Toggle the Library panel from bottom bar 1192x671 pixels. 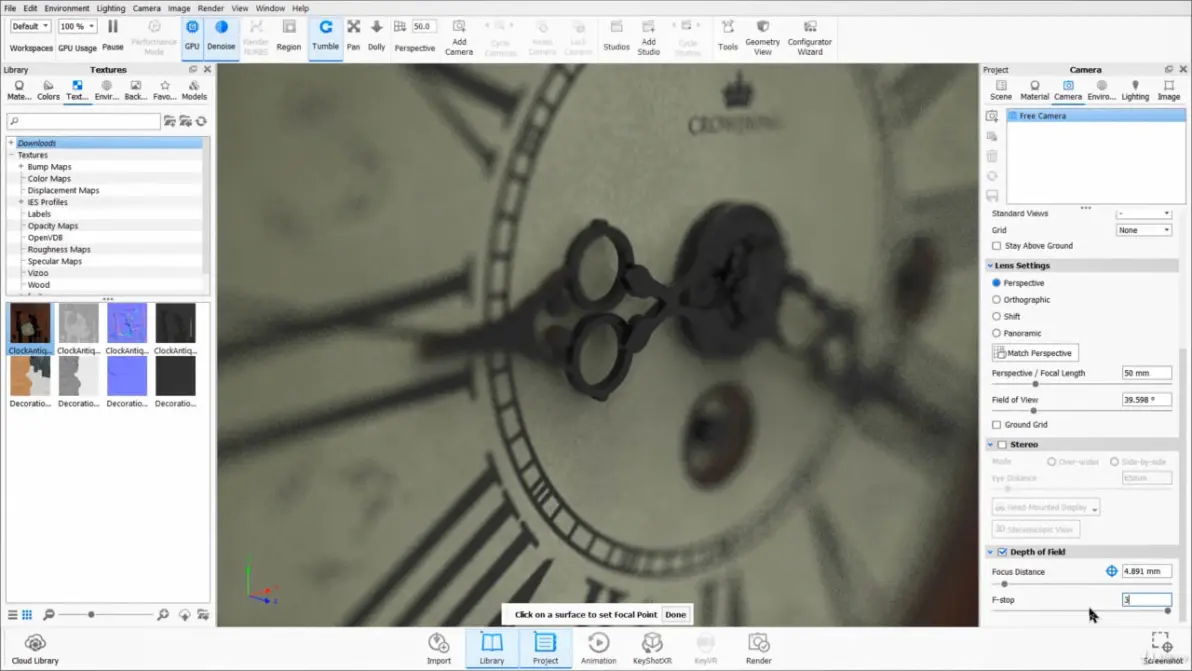click(492, 649)
